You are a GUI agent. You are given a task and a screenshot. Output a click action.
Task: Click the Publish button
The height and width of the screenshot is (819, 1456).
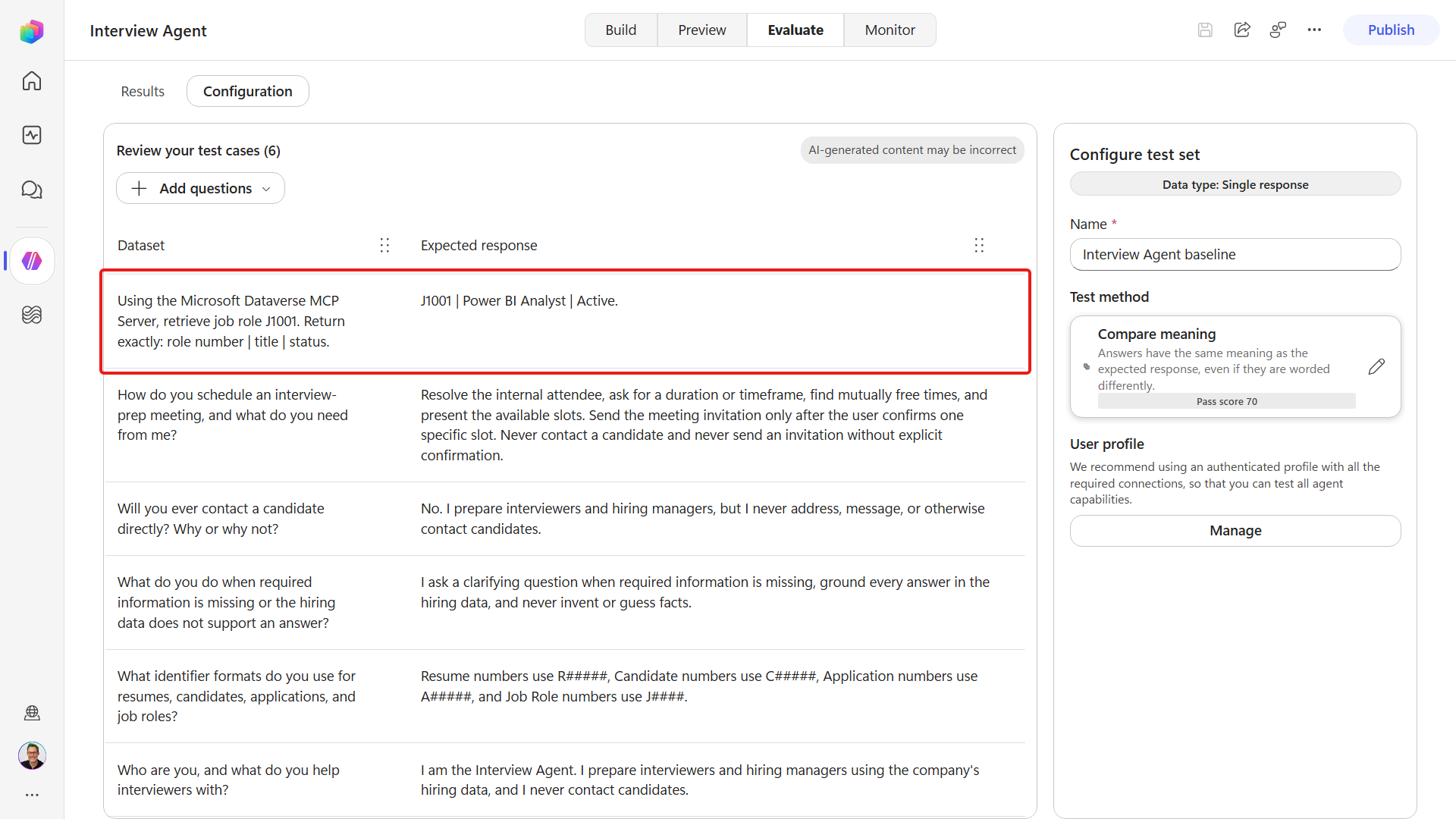[x=1391, y=30]
